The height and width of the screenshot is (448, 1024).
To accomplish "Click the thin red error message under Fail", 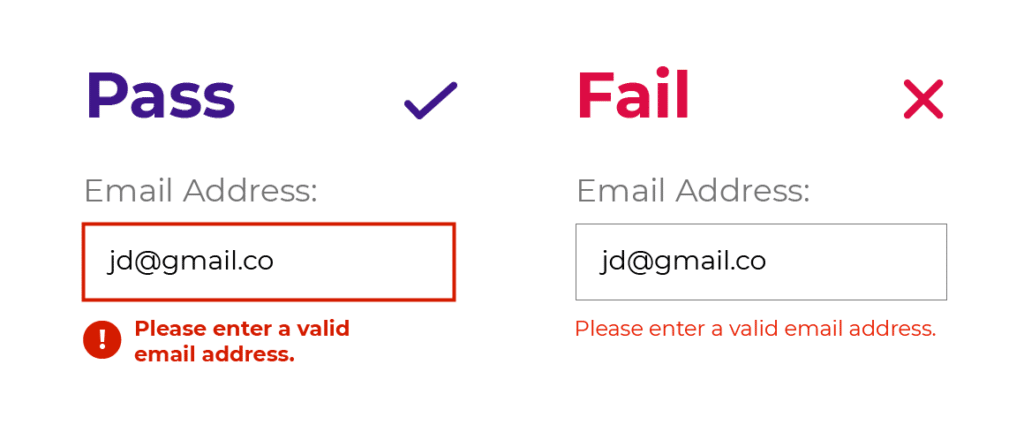I will click(x=756, y=328).
